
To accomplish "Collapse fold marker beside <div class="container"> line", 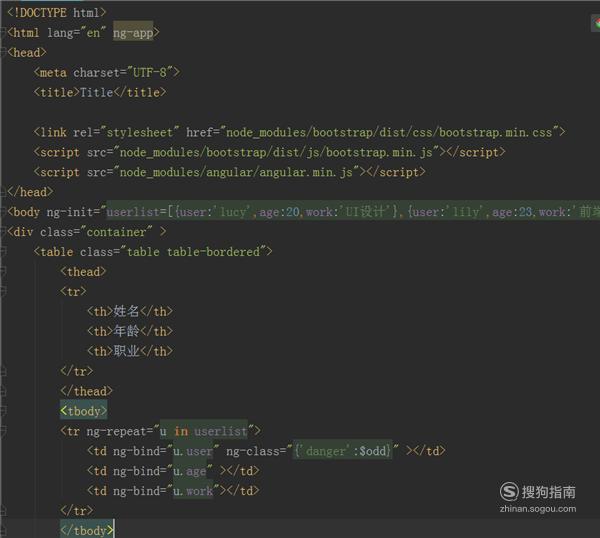I will tap(3, 232).
